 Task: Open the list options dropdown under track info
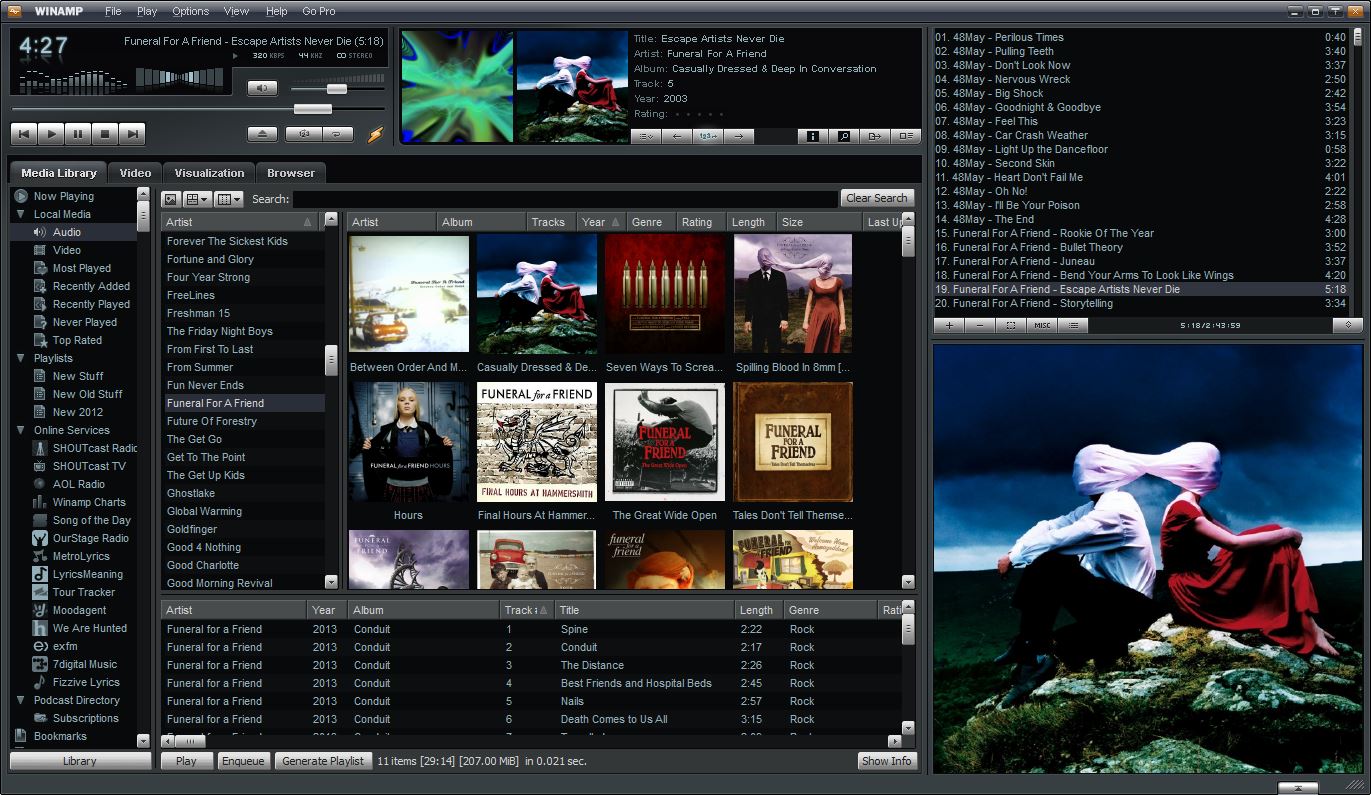click(646, 136)
